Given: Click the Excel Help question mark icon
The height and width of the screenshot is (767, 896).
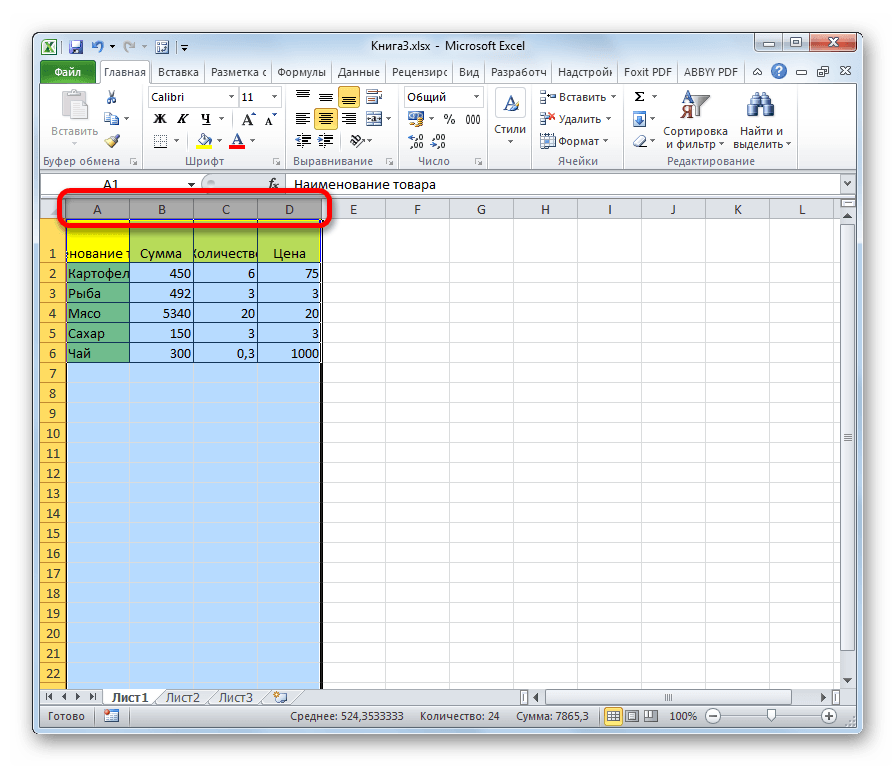Looking at the screenshot, I should [778, 71].
